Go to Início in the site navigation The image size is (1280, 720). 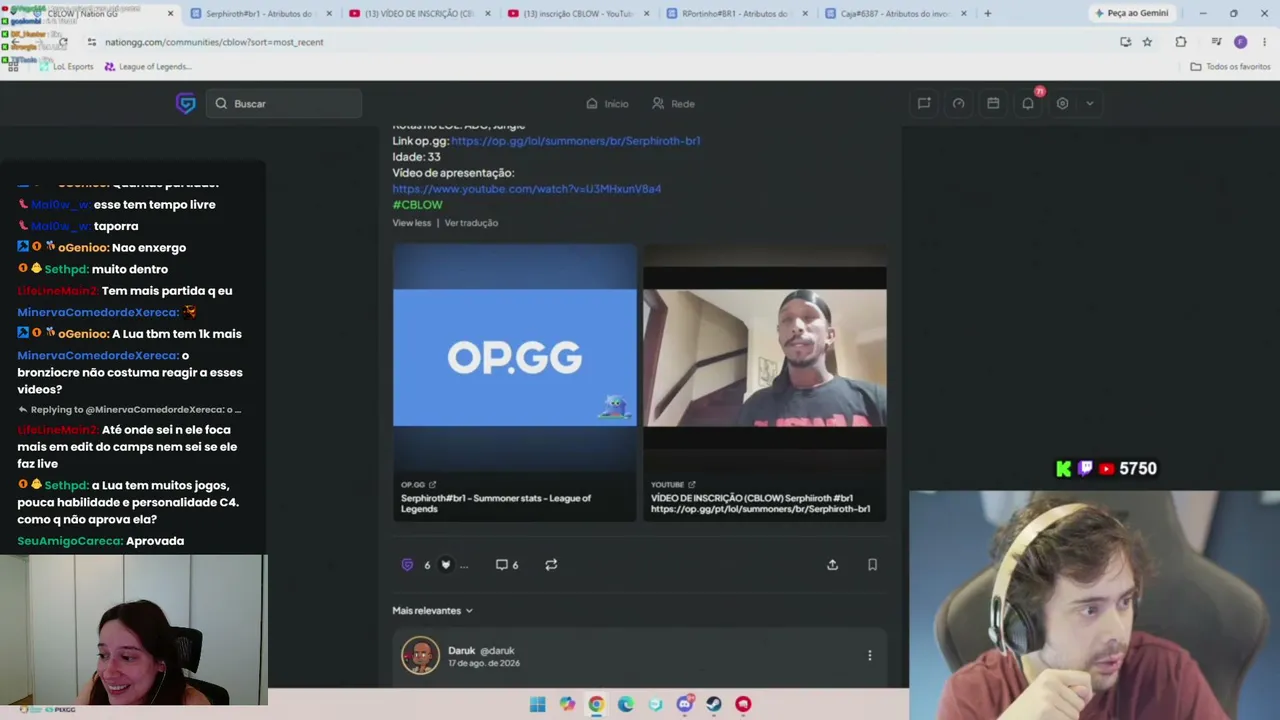(x=607, y=104)
